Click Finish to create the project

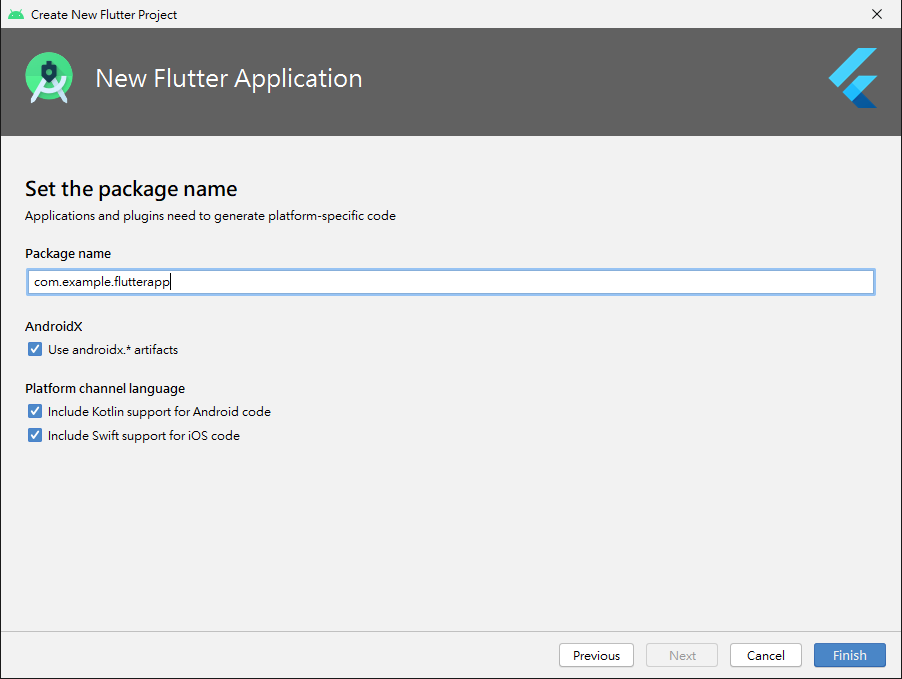(x=850, y=655)
